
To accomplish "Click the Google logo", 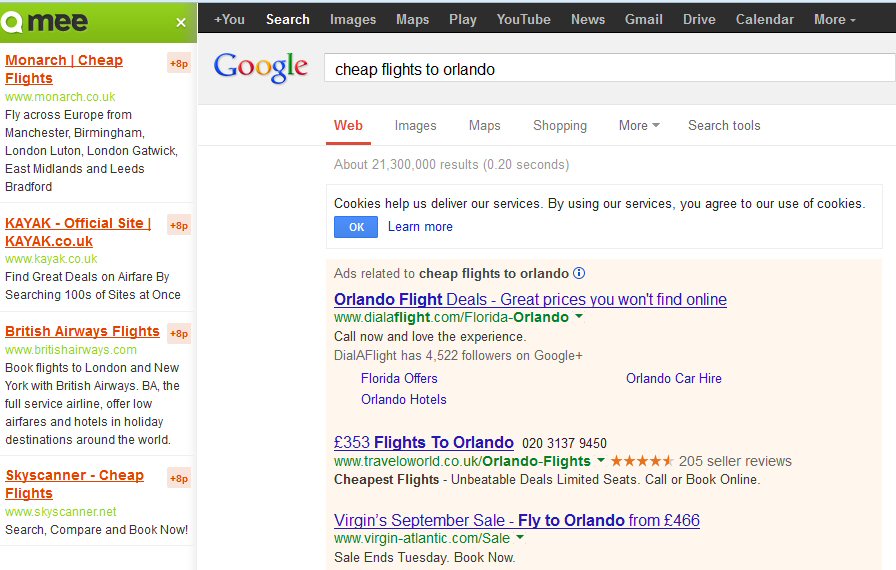I will 261,67.
